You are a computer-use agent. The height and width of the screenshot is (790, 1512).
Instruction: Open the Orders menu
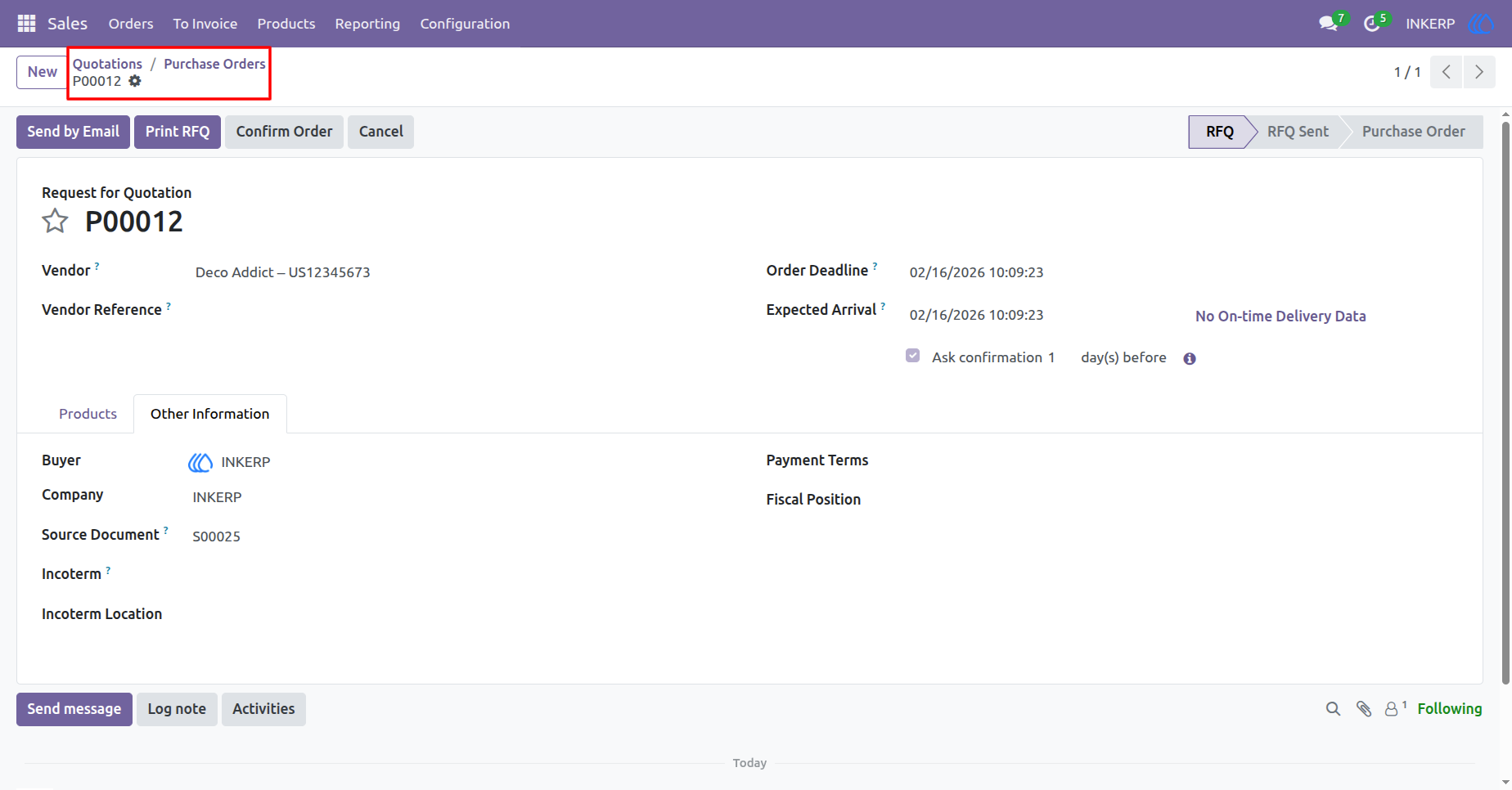(x=131, y=24)
